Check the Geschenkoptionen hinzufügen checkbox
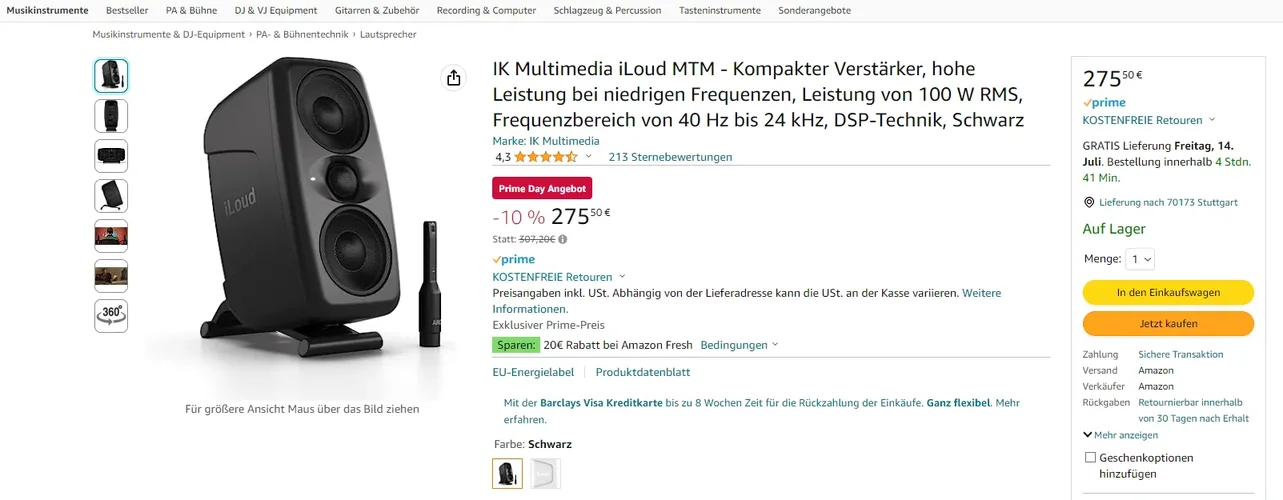Image resolution: width=1283 pixels, height=500 pixels. pyautogui.click(x=1090, y=458)
